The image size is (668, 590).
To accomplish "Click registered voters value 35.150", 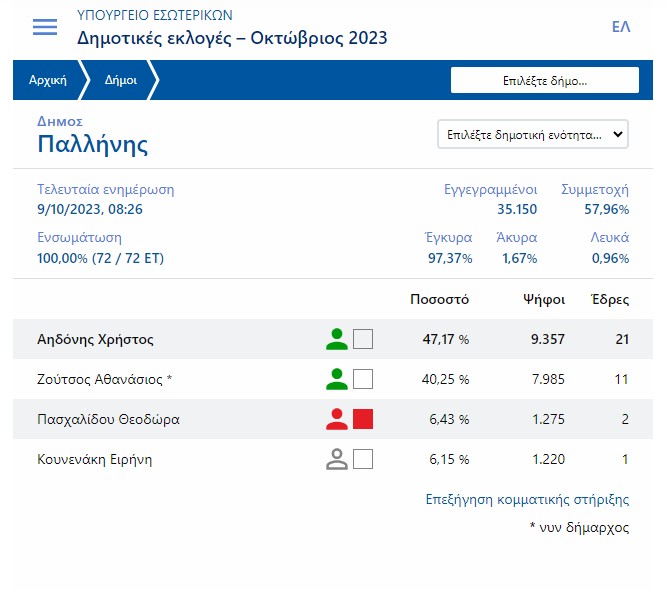I will tap(517, 209).
